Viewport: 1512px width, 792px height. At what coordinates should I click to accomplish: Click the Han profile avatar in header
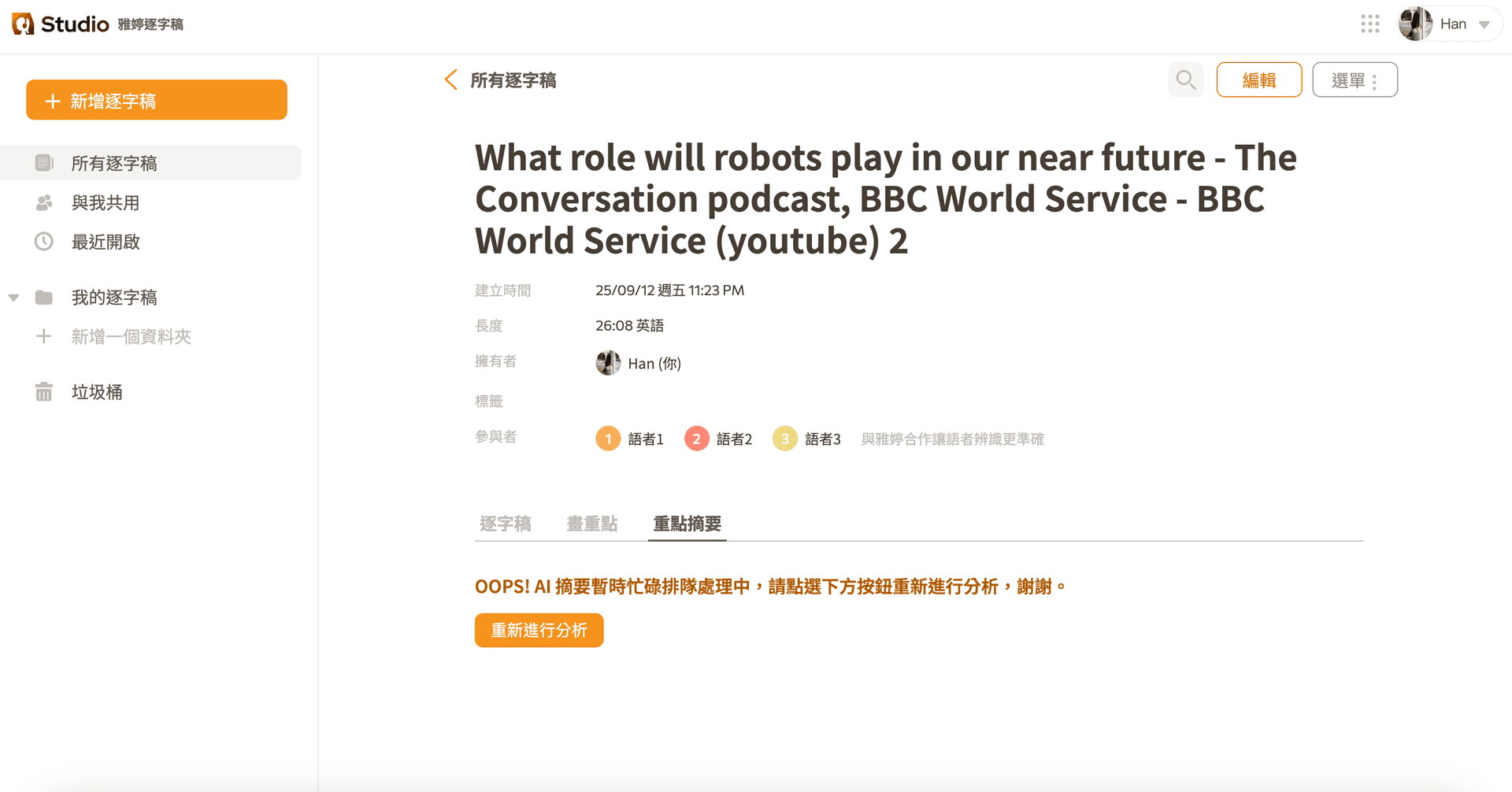point(1415,24)
